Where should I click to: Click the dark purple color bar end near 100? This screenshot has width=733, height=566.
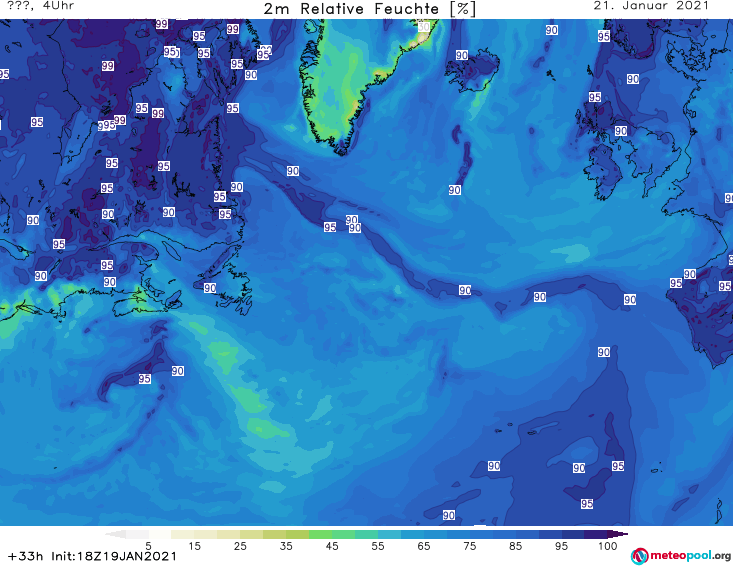coord(618,534)
